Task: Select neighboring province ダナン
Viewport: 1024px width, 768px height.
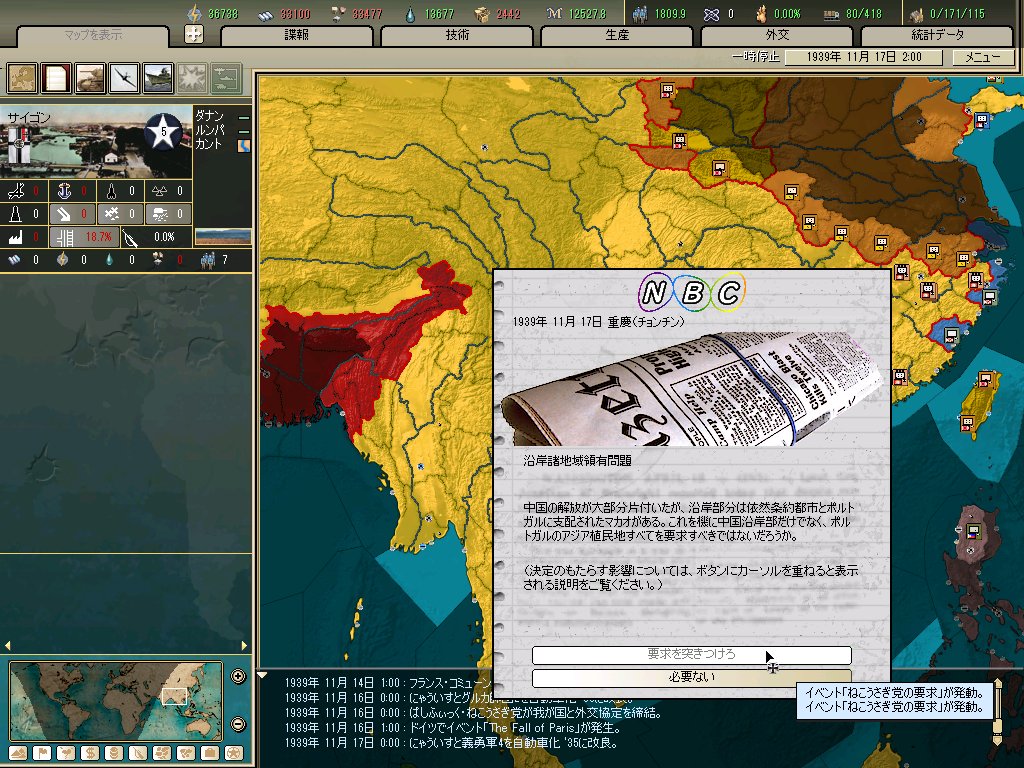Action: 210,116
